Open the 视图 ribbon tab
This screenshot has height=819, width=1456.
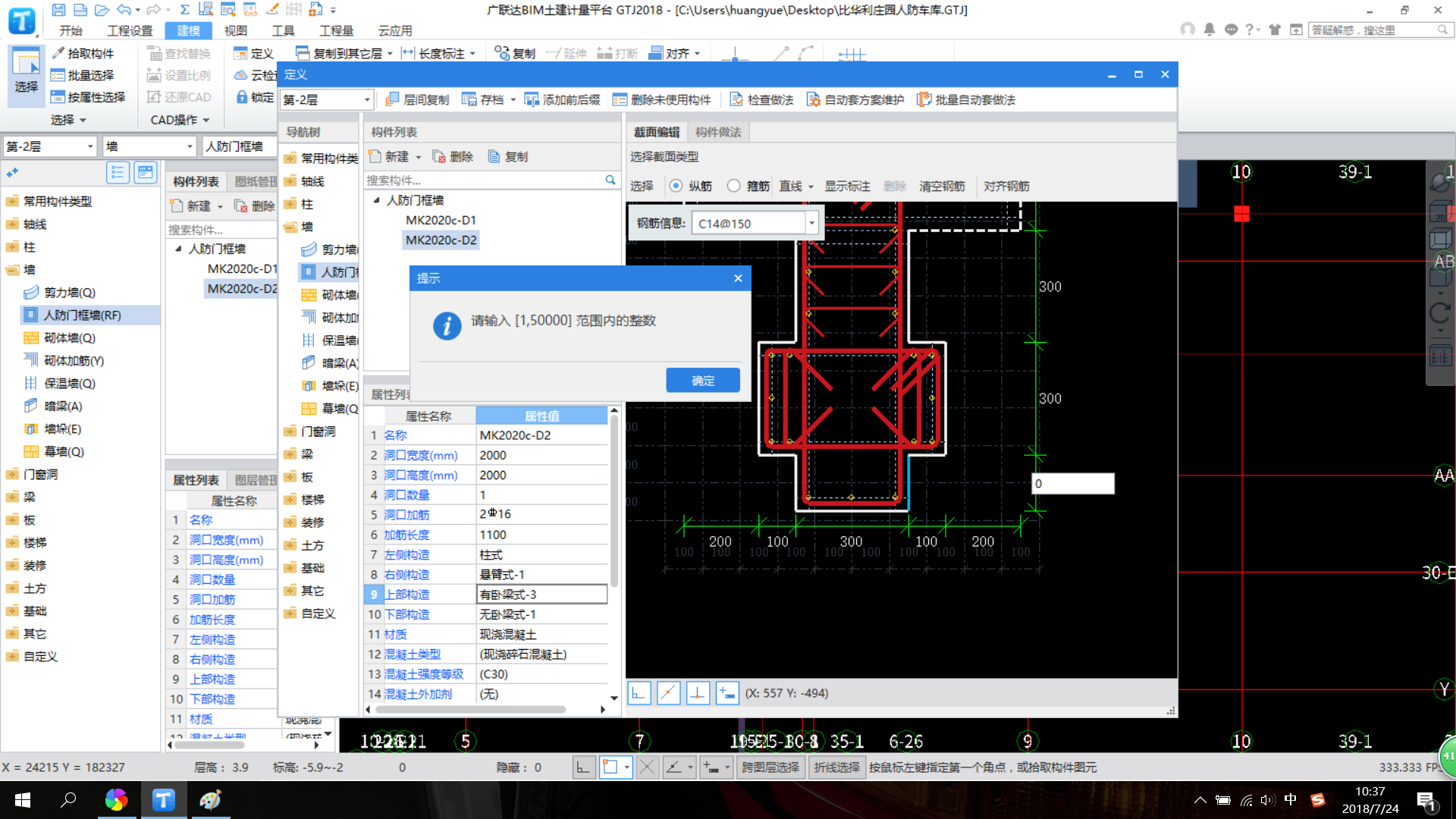click(x=236, y=30)
